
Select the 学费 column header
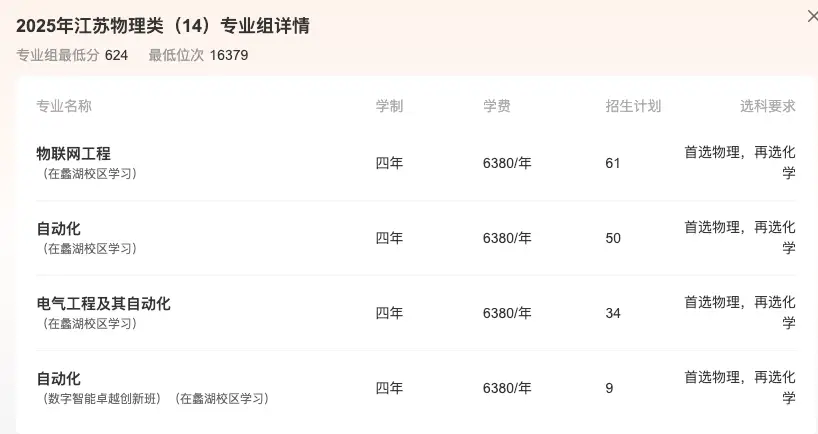click(x=497, y=106)
